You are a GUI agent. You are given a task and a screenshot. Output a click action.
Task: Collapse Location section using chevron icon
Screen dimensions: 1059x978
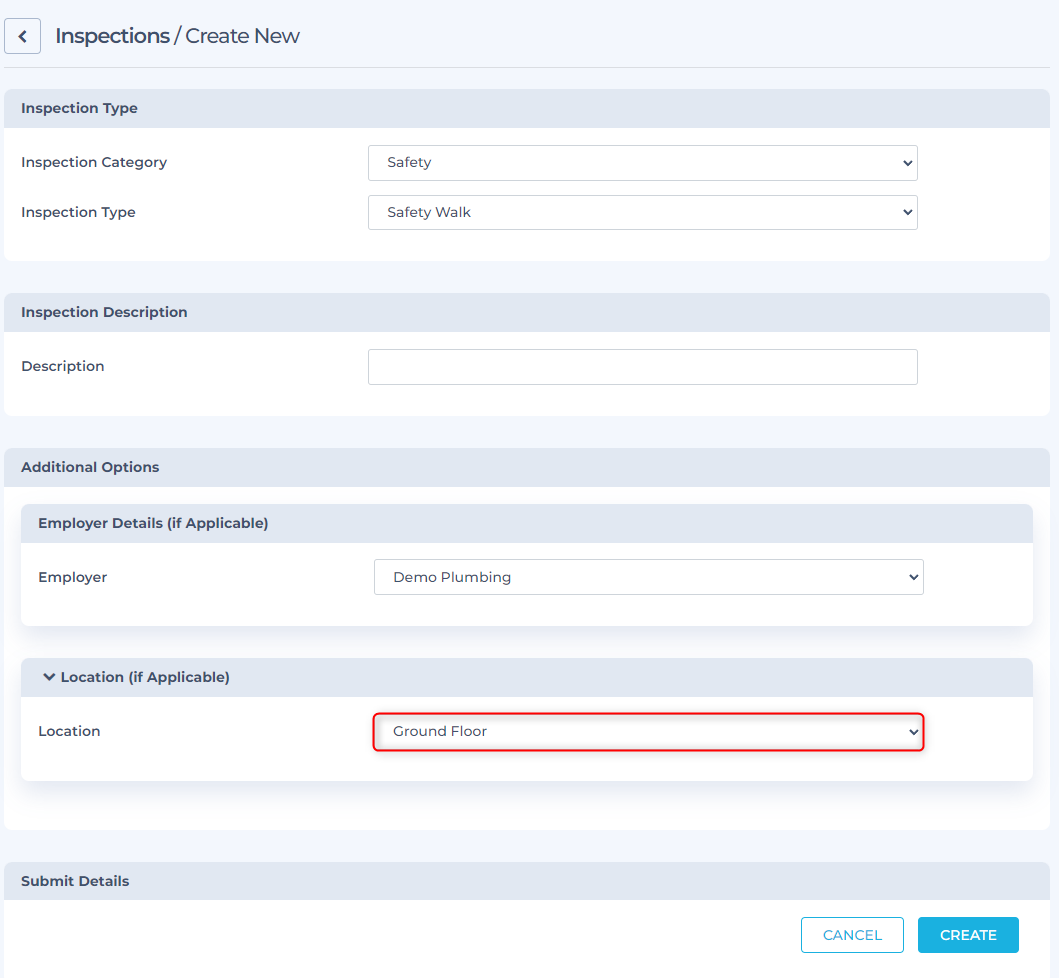(48, 677)
